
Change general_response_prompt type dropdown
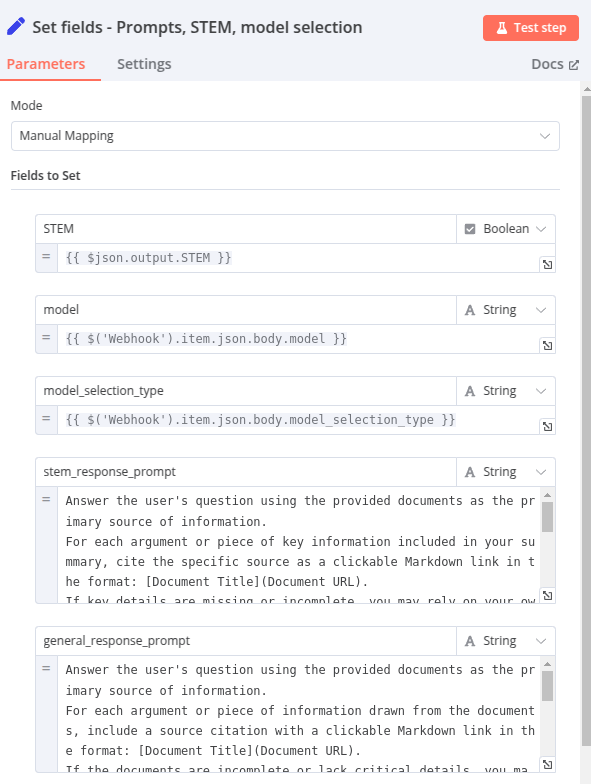pyautogui.click(x=506, y=641)
